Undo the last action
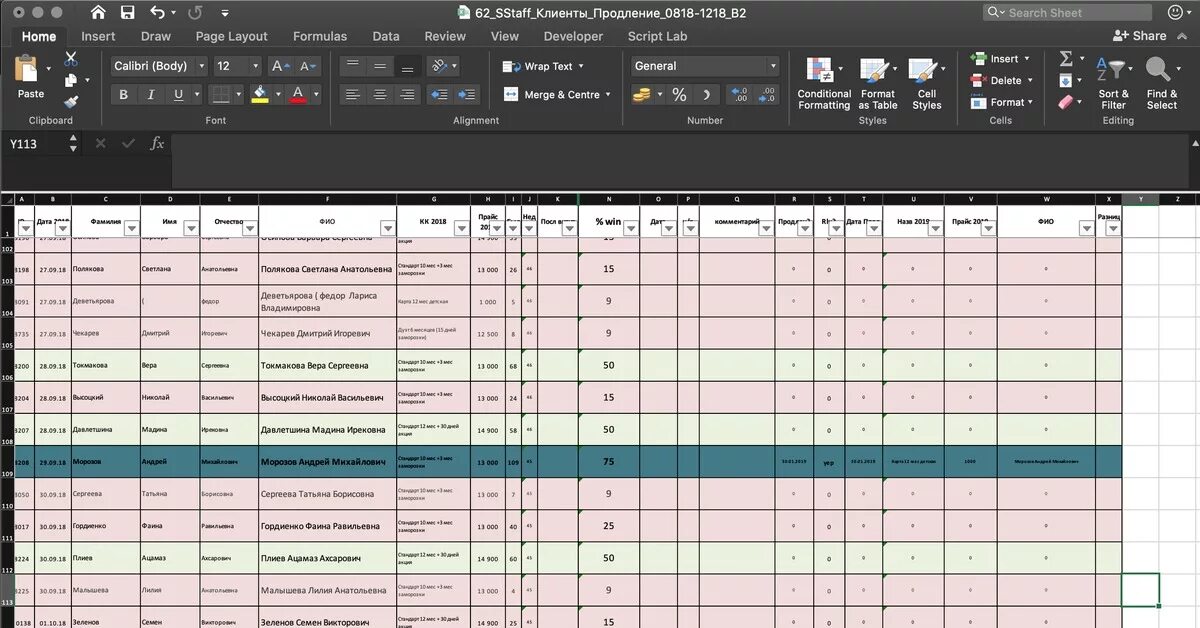This screenshot has width=1200, height=628. (x=157, y=13)
